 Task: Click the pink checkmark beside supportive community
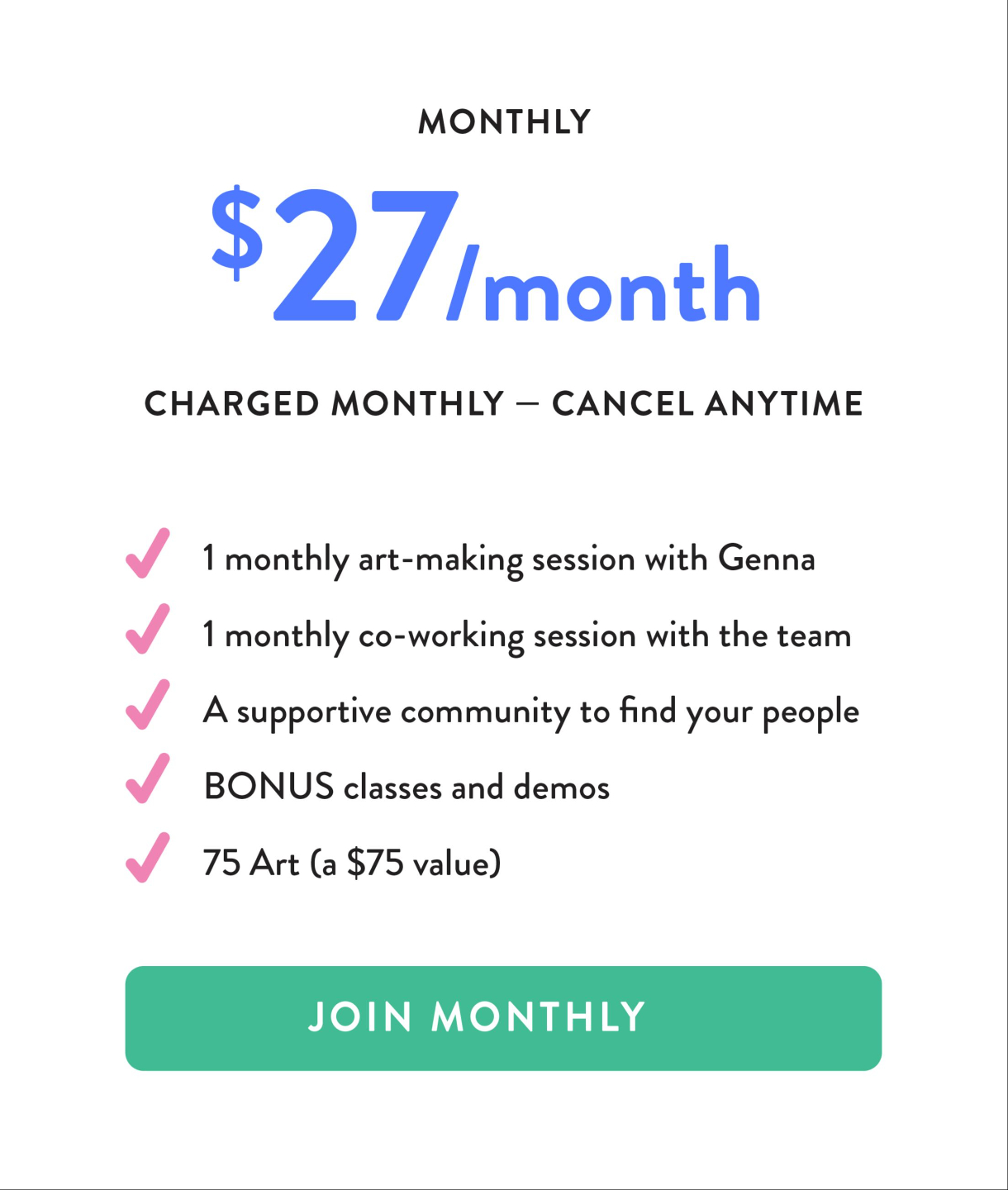pos(148,705)
